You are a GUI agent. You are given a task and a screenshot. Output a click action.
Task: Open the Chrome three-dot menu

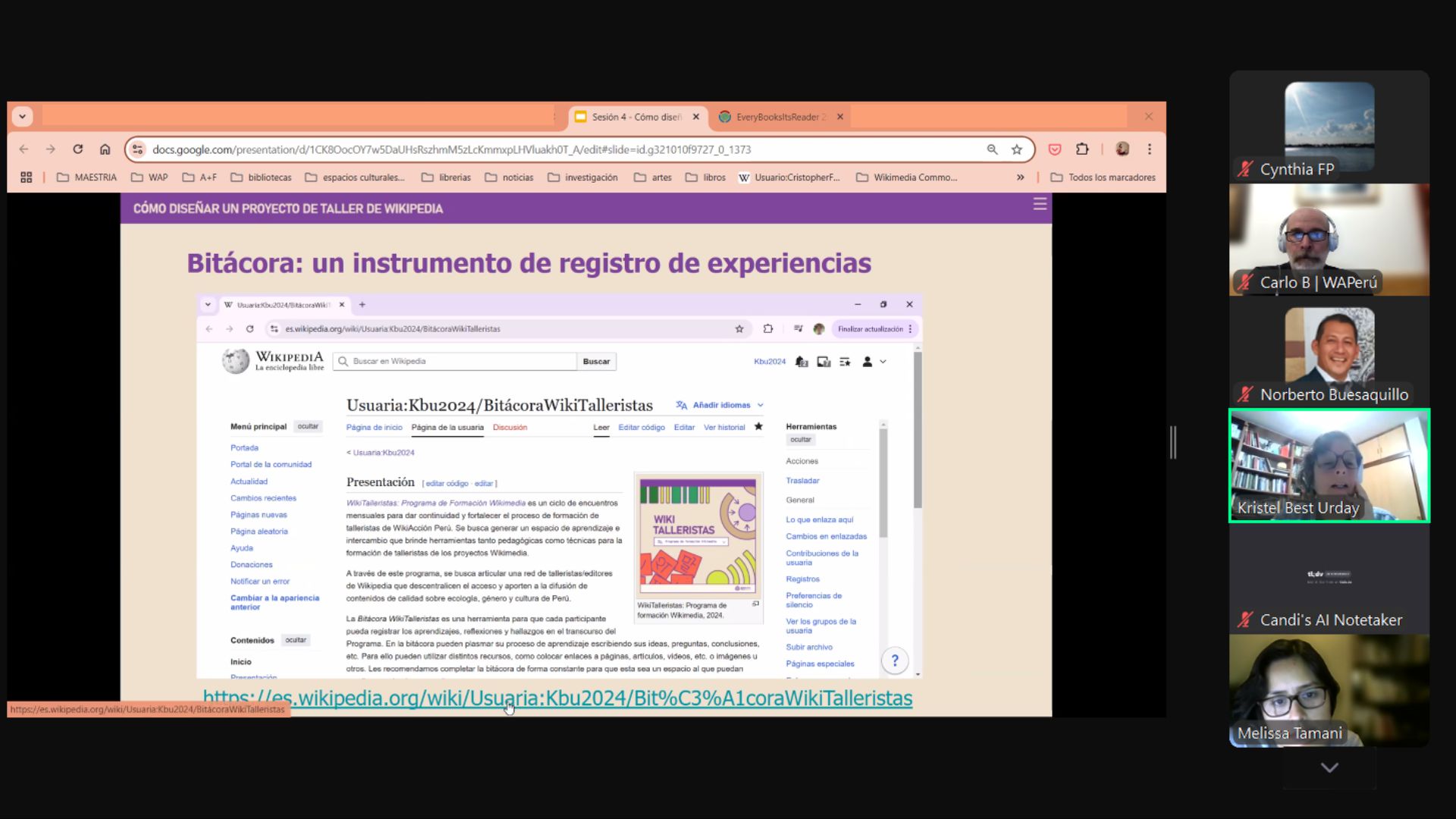point(1150,149)
